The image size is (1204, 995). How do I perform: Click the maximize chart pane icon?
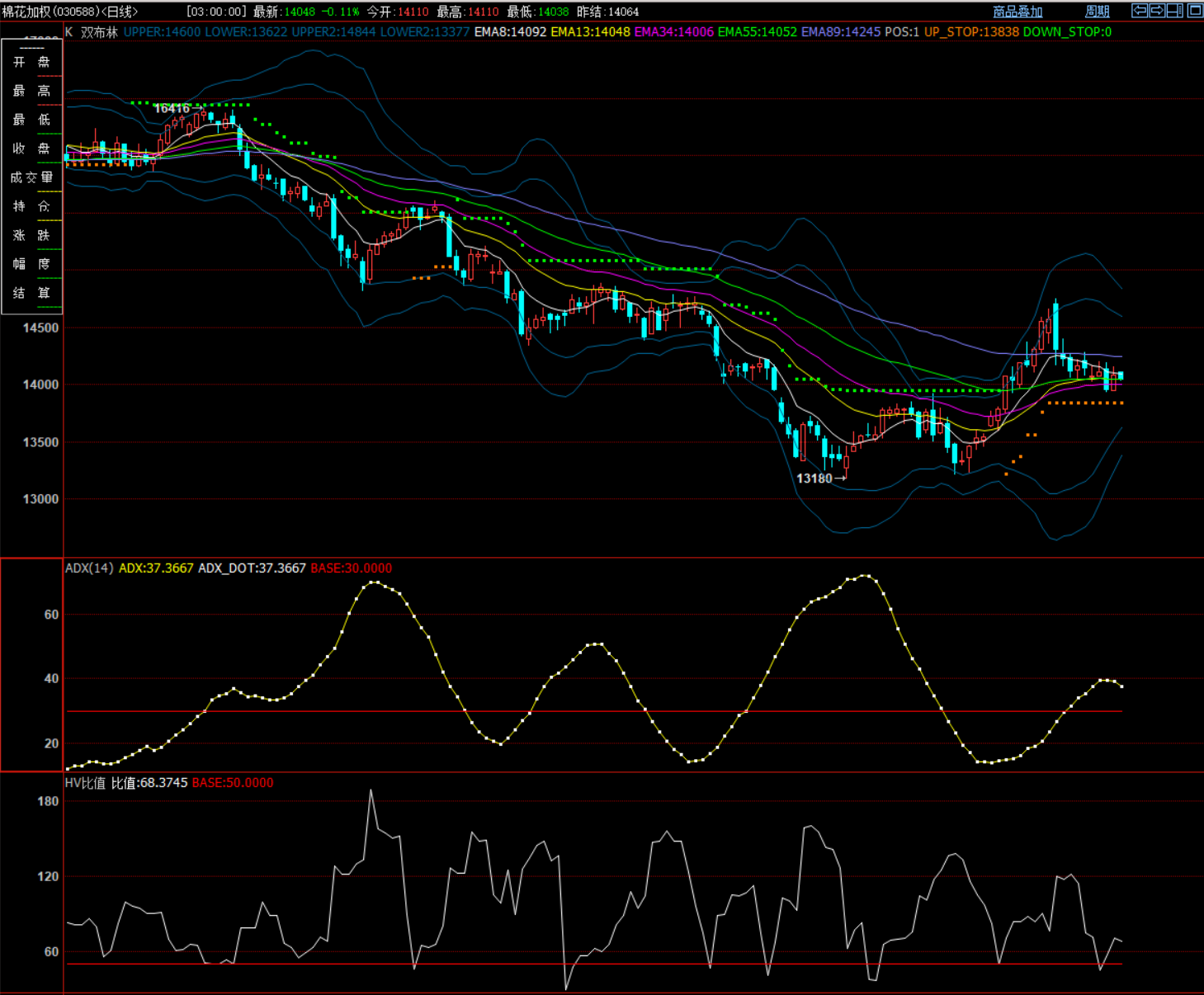point(1194,11)
